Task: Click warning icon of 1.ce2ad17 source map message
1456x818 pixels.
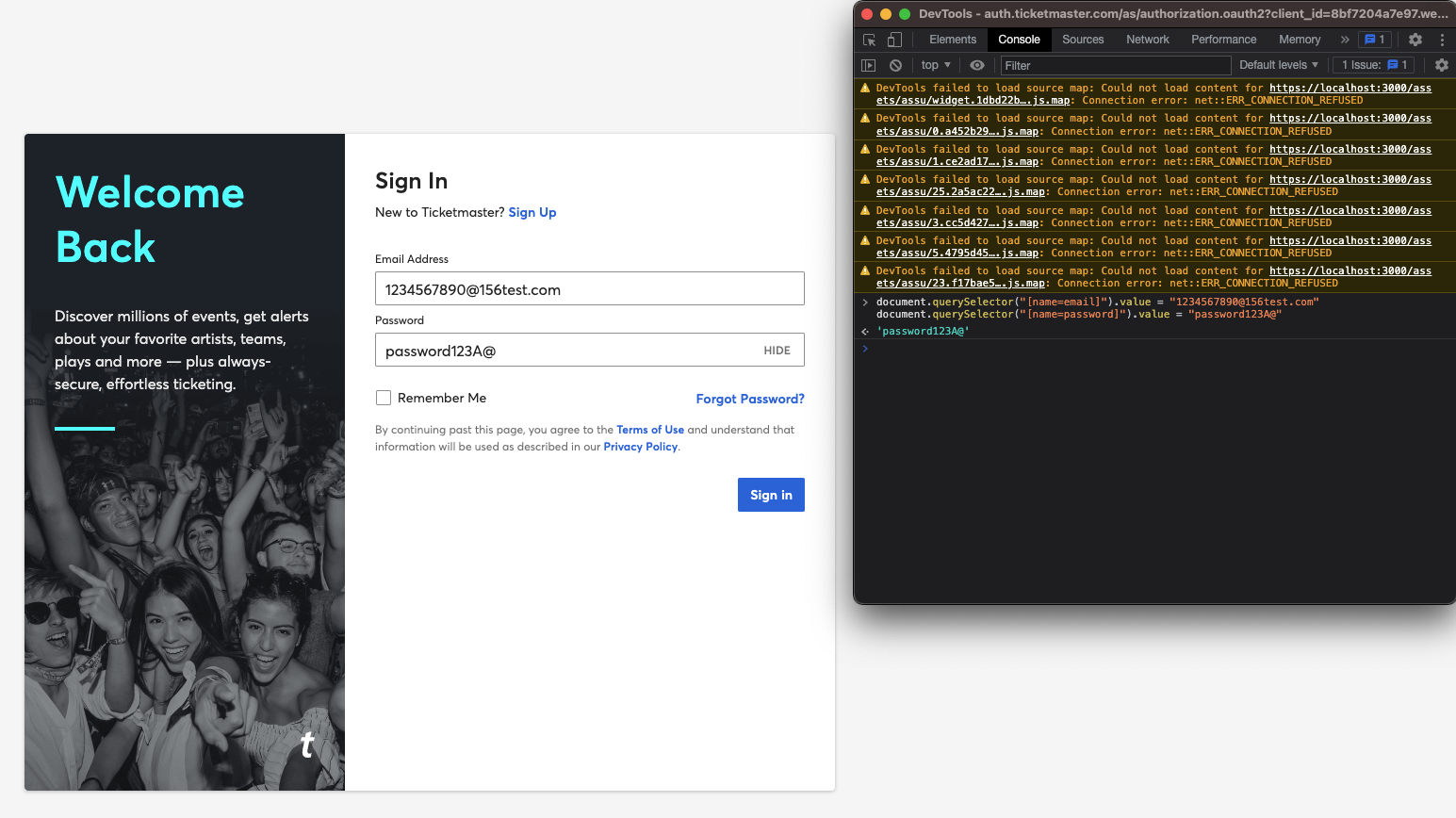Action: point(865,149)
